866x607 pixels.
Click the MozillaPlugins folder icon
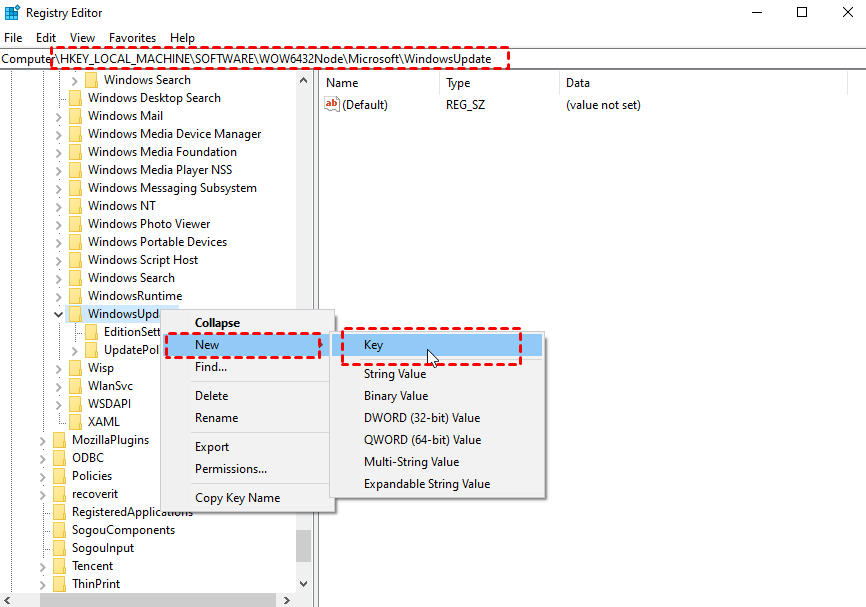pyautogui.click(x=59, y=440)
